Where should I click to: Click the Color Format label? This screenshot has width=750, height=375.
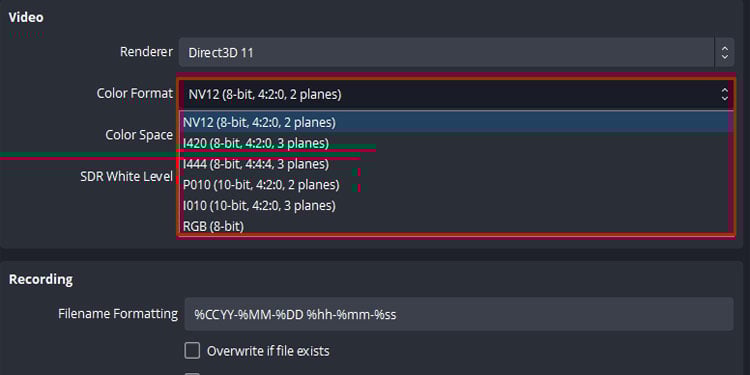pos(135,93)
